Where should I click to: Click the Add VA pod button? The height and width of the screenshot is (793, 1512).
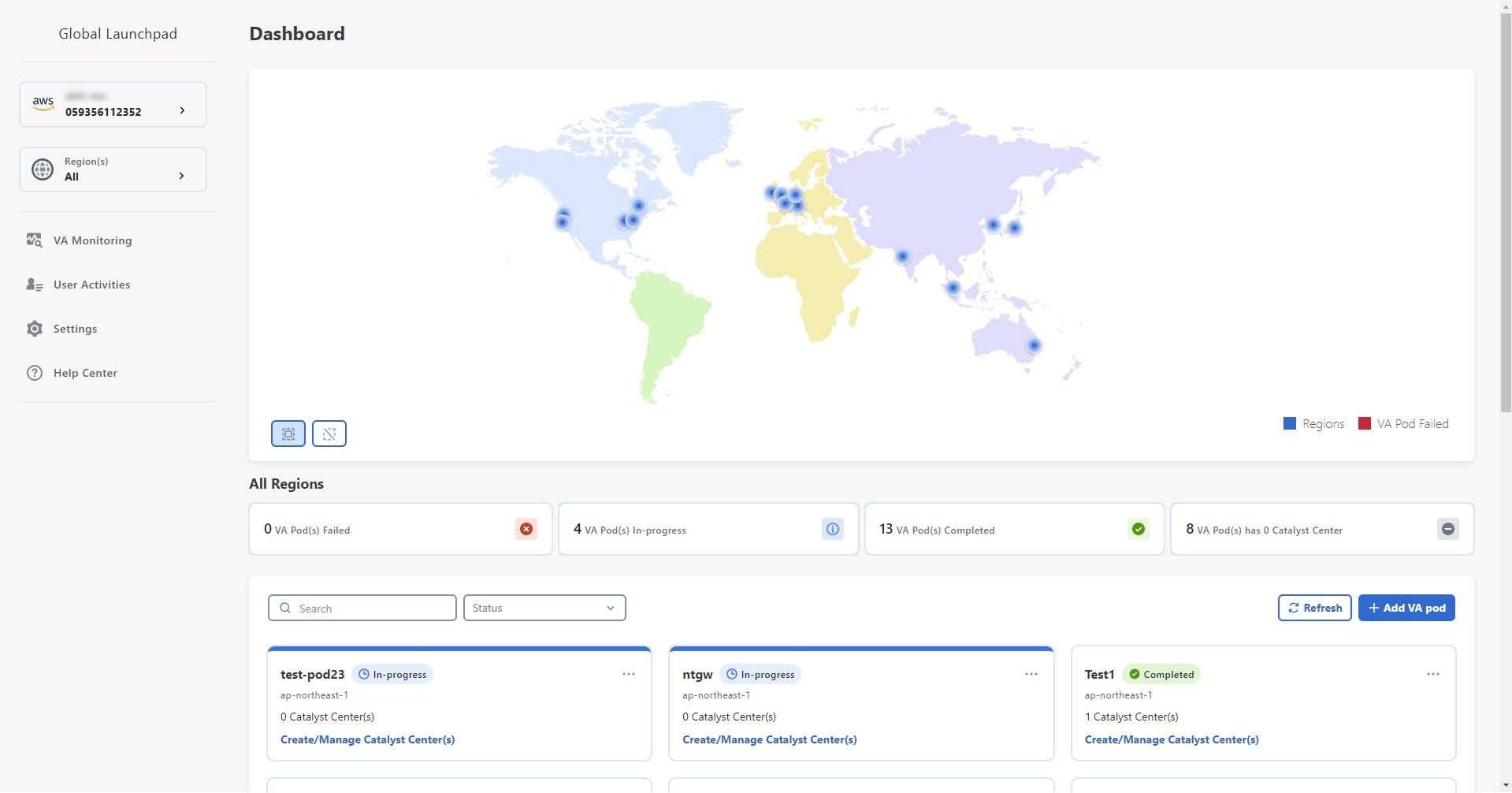click(x=1406, y=608)
